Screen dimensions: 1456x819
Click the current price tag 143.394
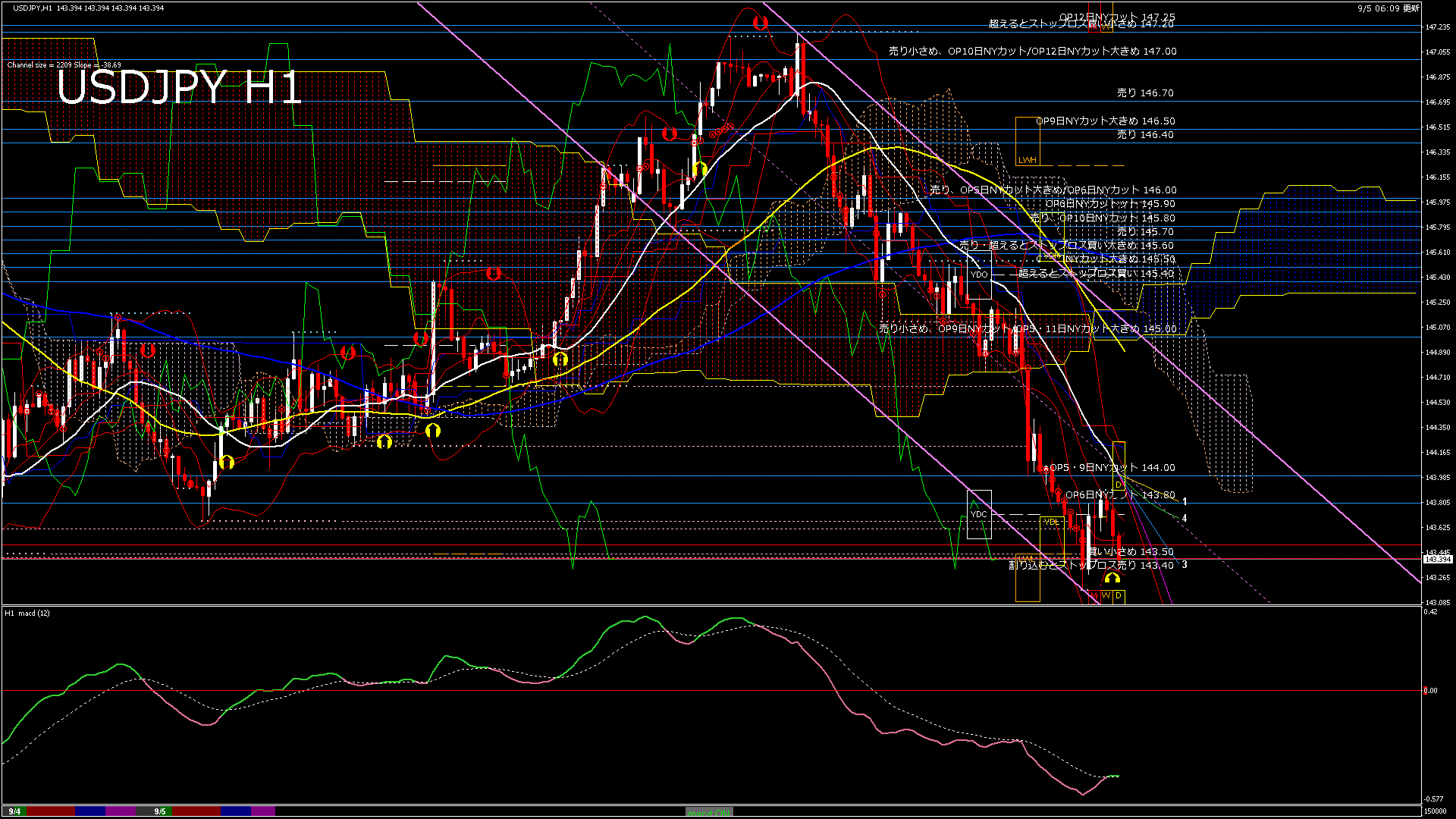[1438, 559]
